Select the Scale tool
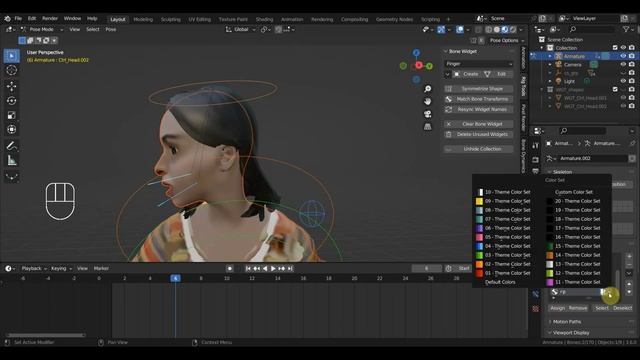The height and width of the screenshot is (360, 640). 11,115
